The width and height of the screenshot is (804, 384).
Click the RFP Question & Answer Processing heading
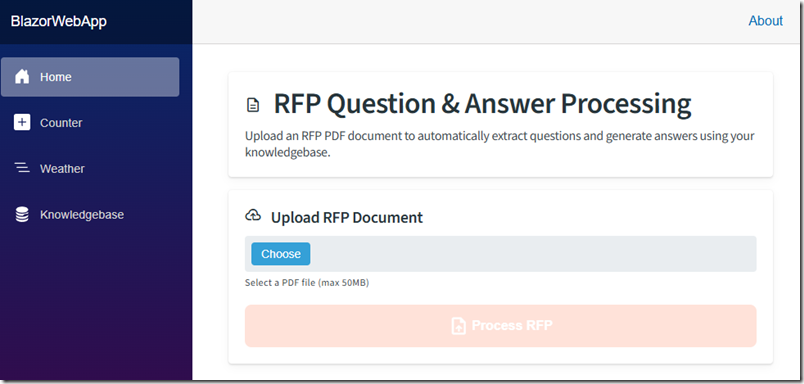coord(483,104)
